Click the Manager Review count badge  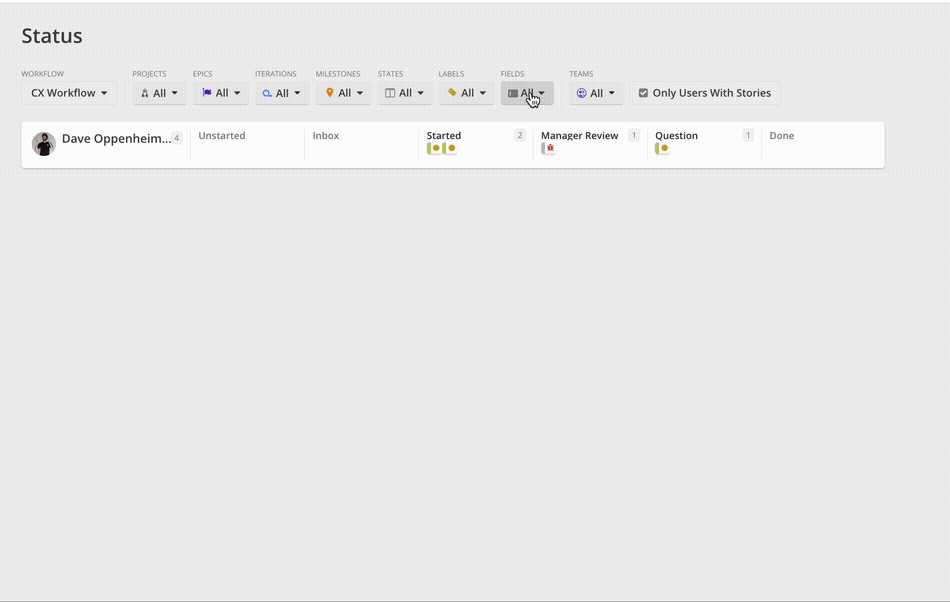click(x=634, y=135)
